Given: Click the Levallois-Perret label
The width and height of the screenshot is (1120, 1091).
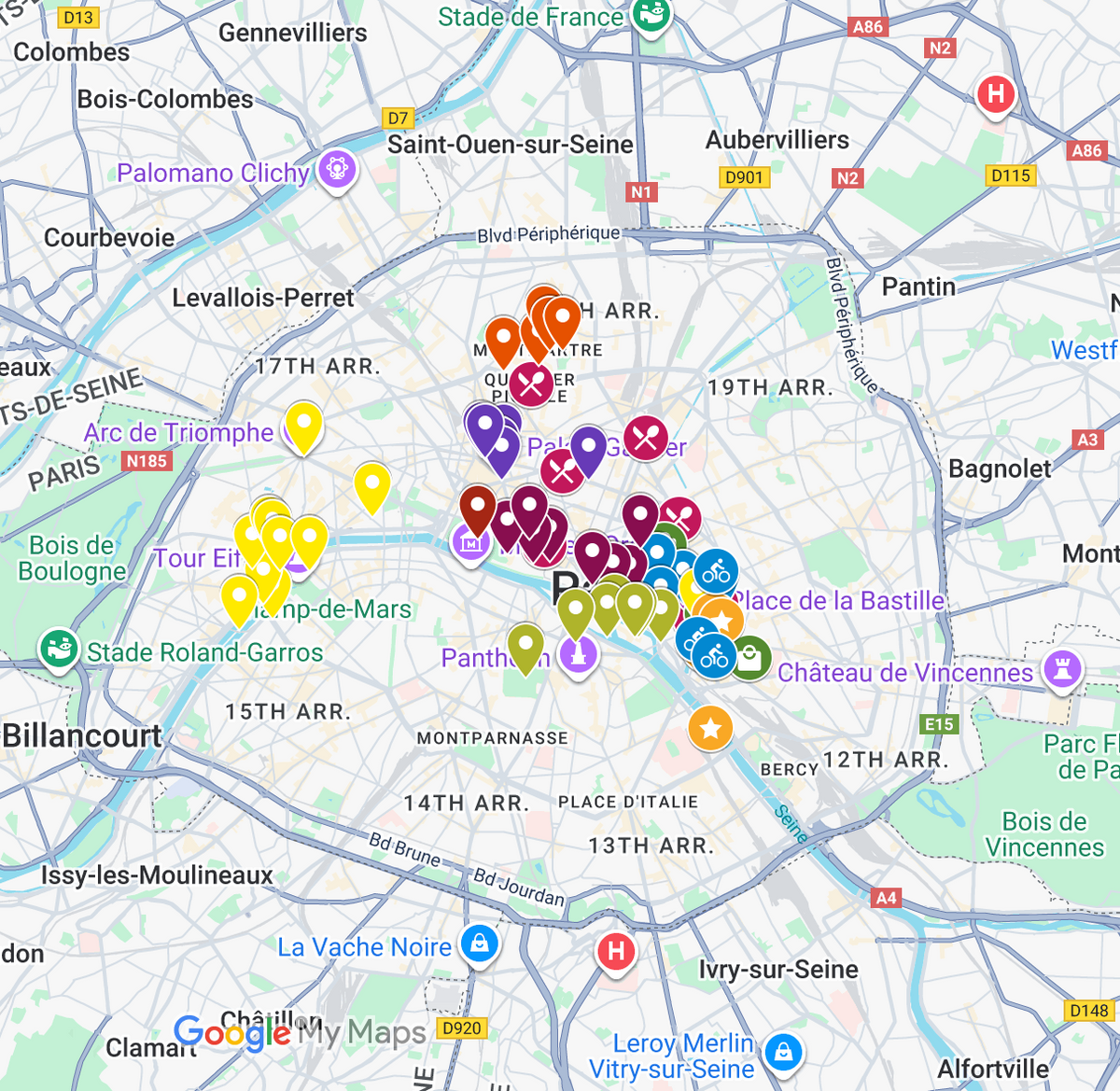Looking at the screenshot, I should (263, 298).
